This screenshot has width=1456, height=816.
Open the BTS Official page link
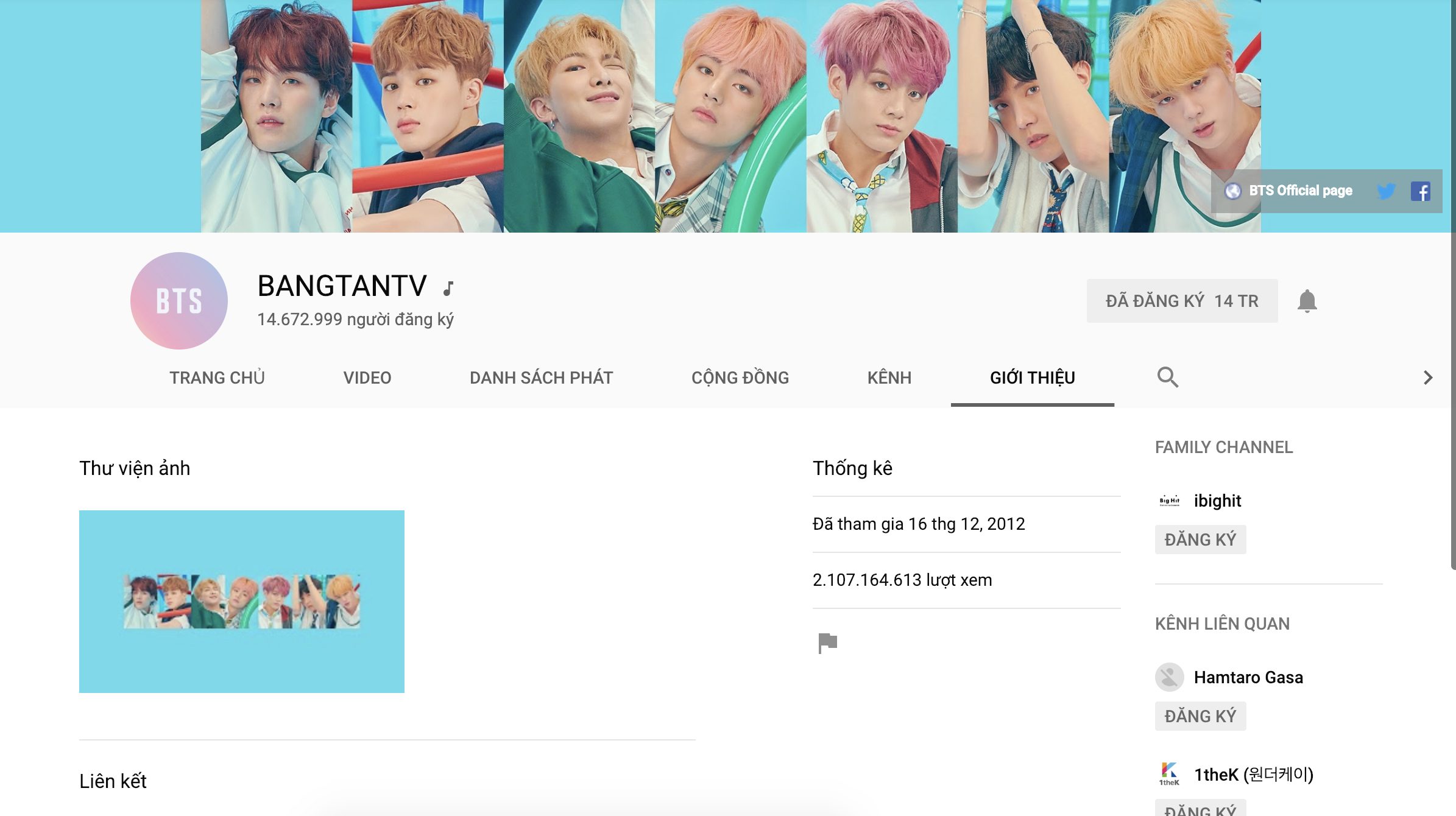(1300, 191)
